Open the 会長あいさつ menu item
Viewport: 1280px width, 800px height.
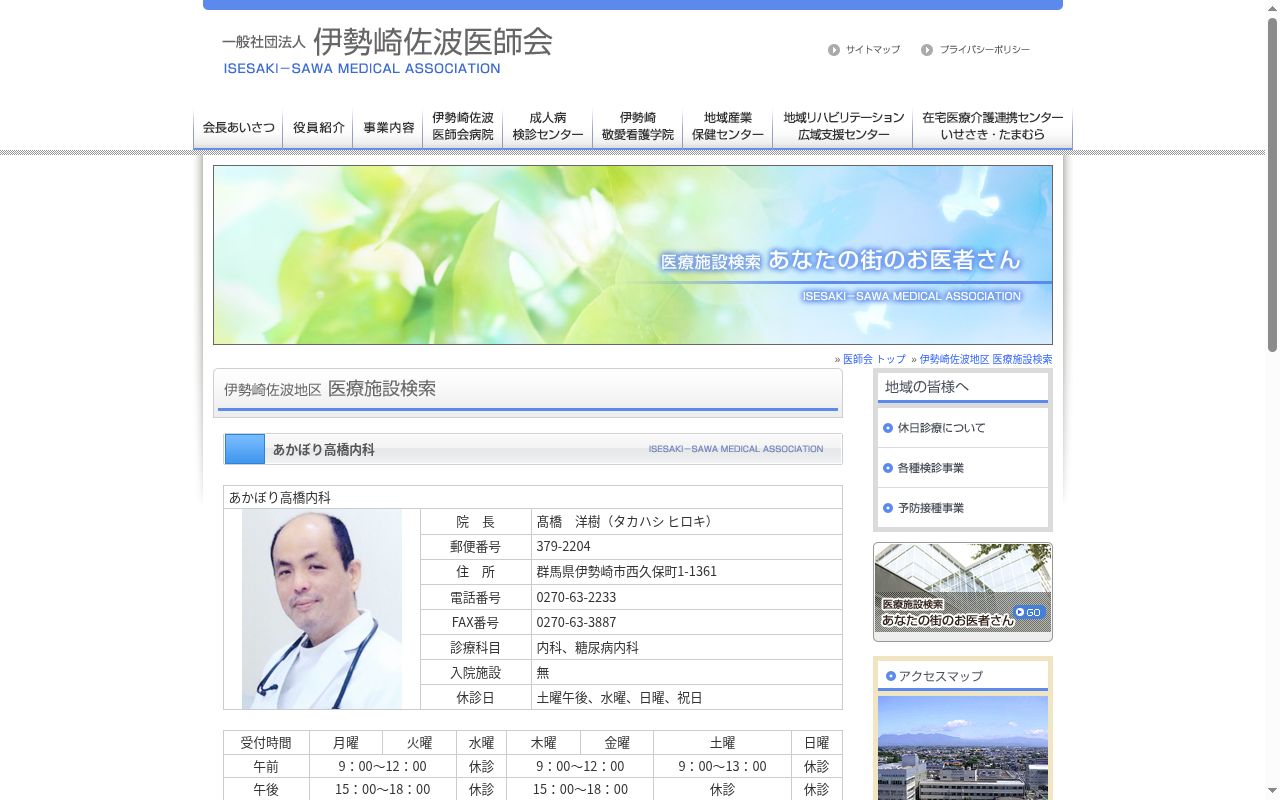[x=238, y=128]
